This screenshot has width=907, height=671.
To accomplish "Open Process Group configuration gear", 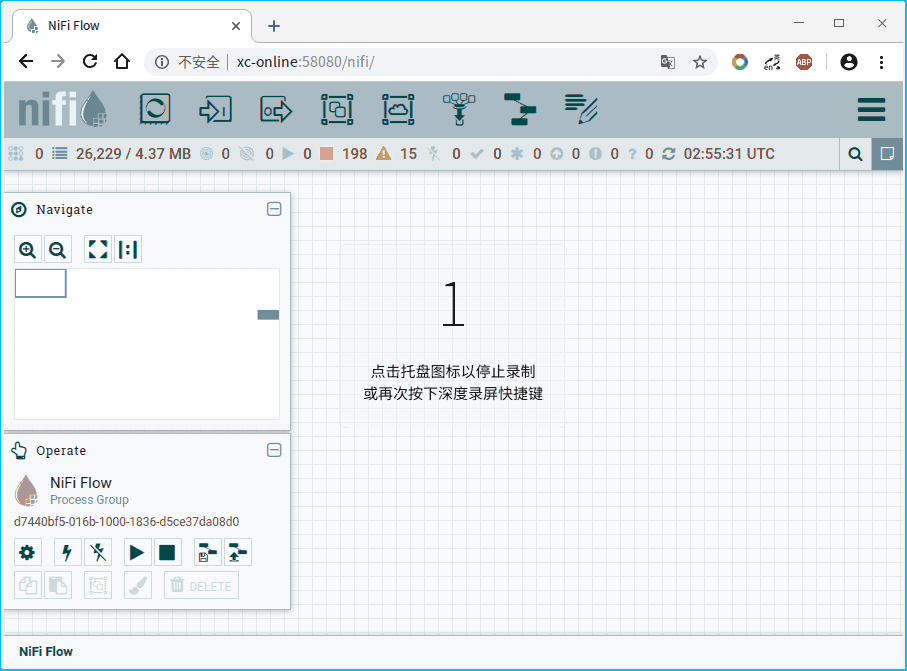I will [x=27, y=552].
